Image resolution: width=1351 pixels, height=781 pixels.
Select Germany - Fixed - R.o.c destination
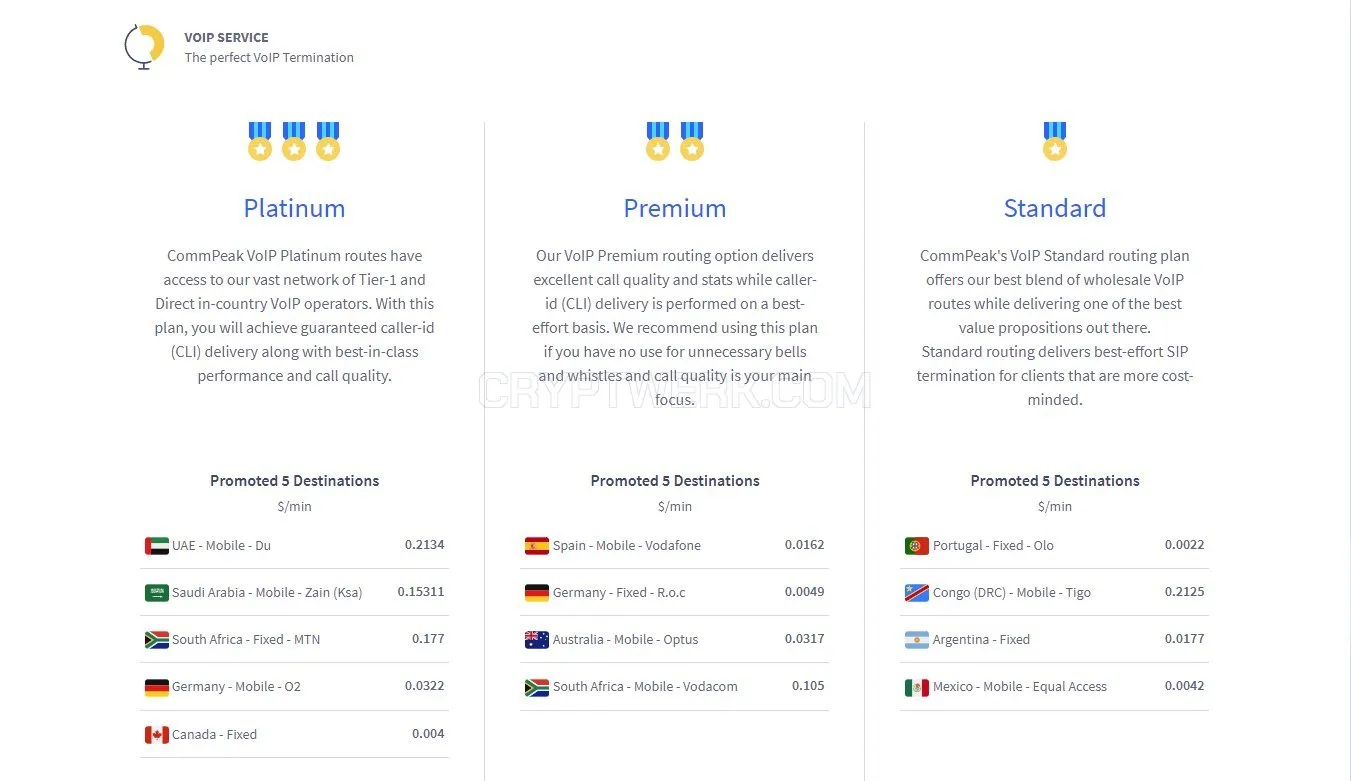[675, 593]
